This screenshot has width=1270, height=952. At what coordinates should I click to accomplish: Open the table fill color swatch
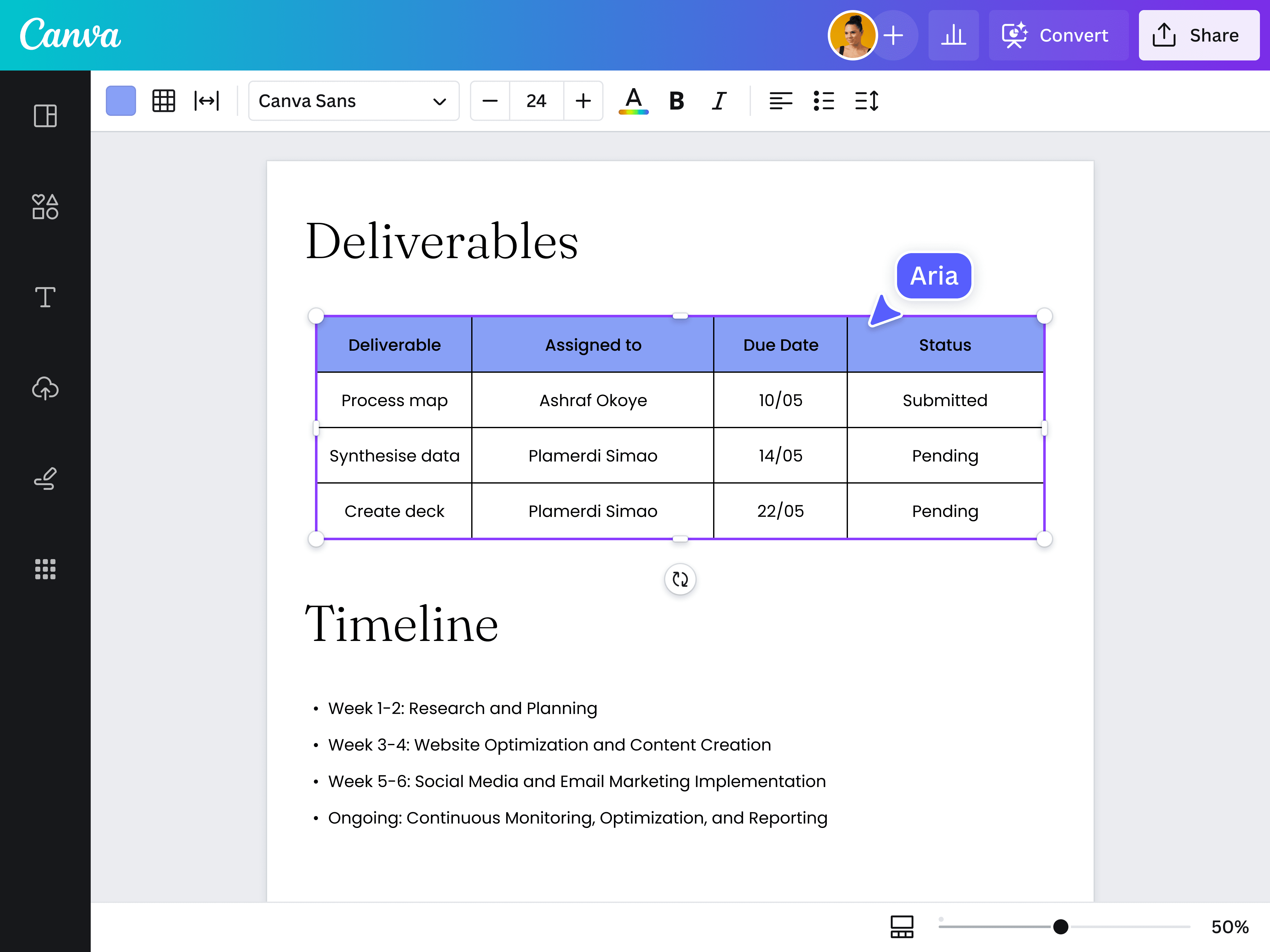121,101
